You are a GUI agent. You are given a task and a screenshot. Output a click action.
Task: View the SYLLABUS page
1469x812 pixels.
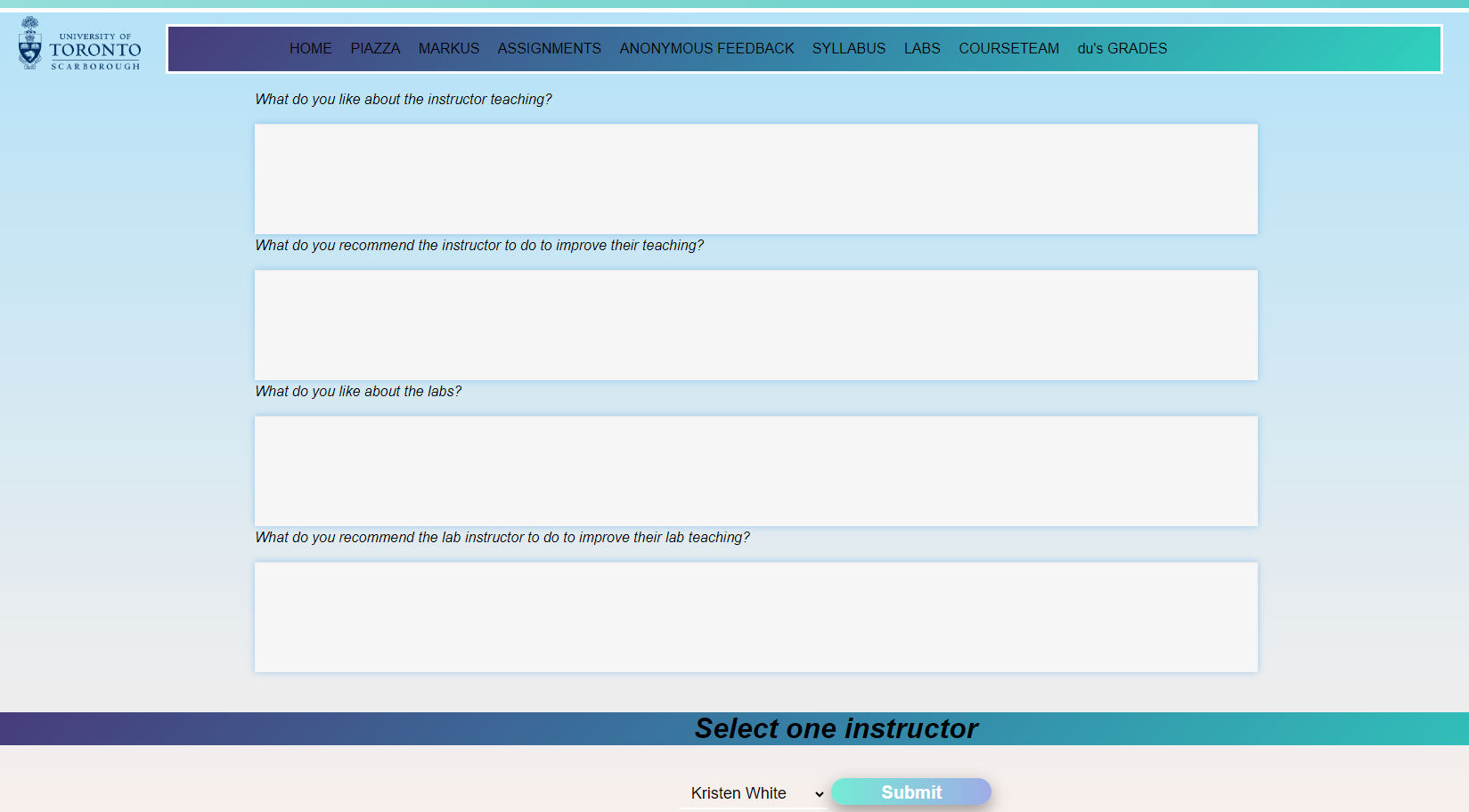tap(849, 48)
